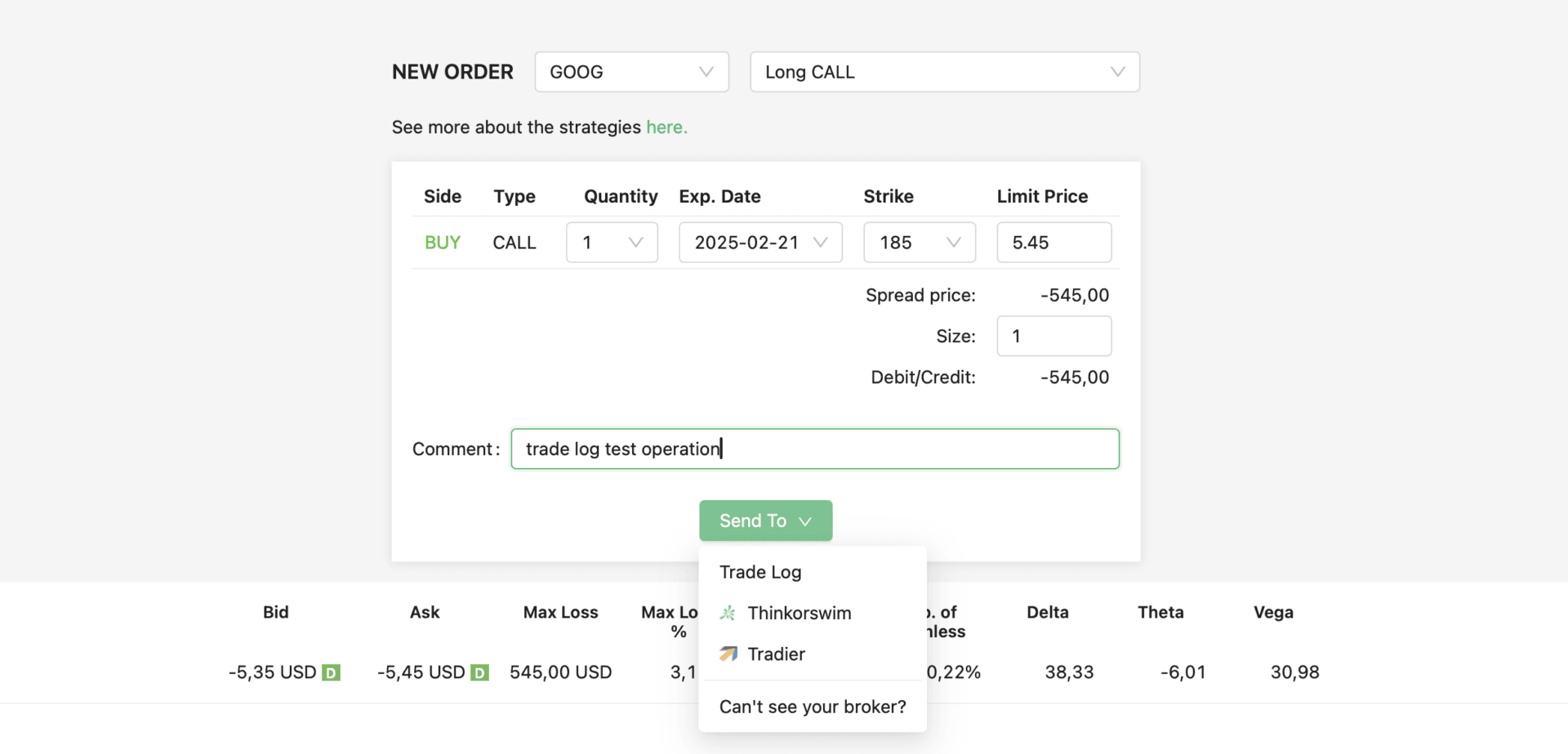Select Trade Log from Send To menu
The height and width of the screenshot is (754, 1568).
pos(813,572)
